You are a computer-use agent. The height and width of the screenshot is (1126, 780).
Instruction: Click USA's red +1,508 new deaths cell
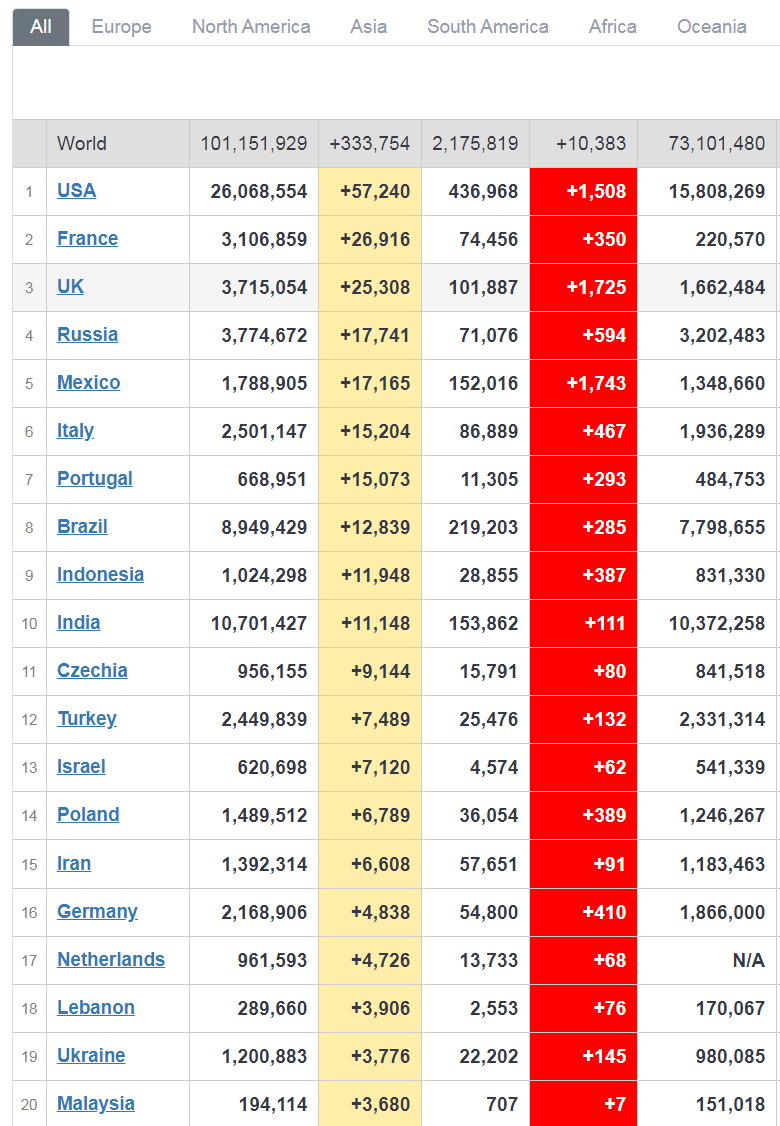(x=584, y=191)
